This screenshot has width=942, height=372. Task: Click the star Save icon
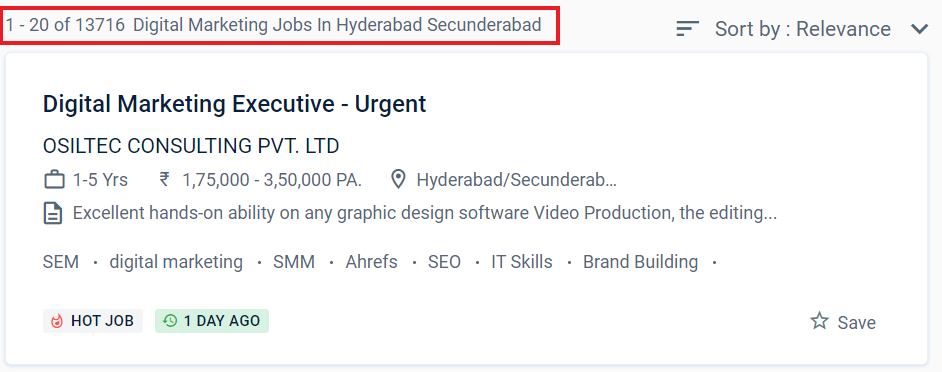click(x=819, y=321)
